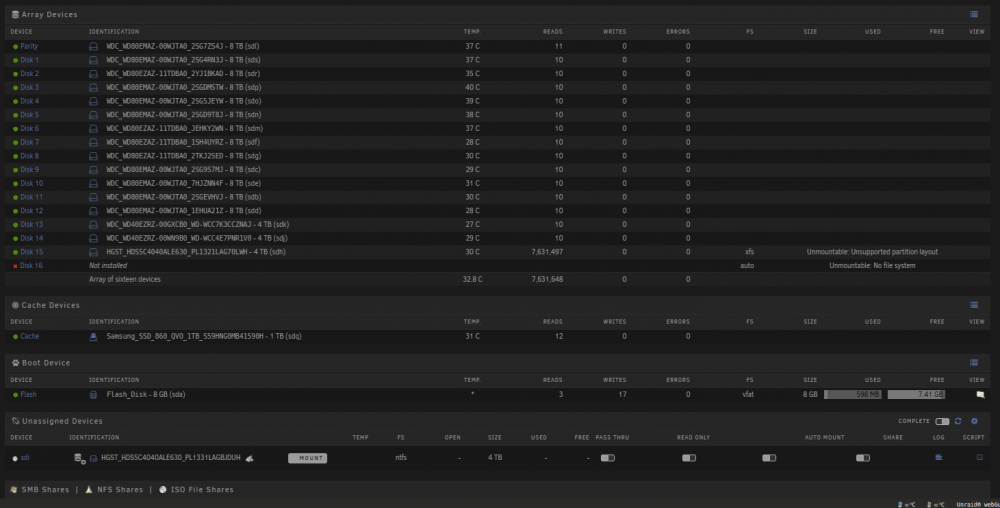Click the ntfs filesystem value for sdi
This screenshot has height=508, width=1000.
401,458
